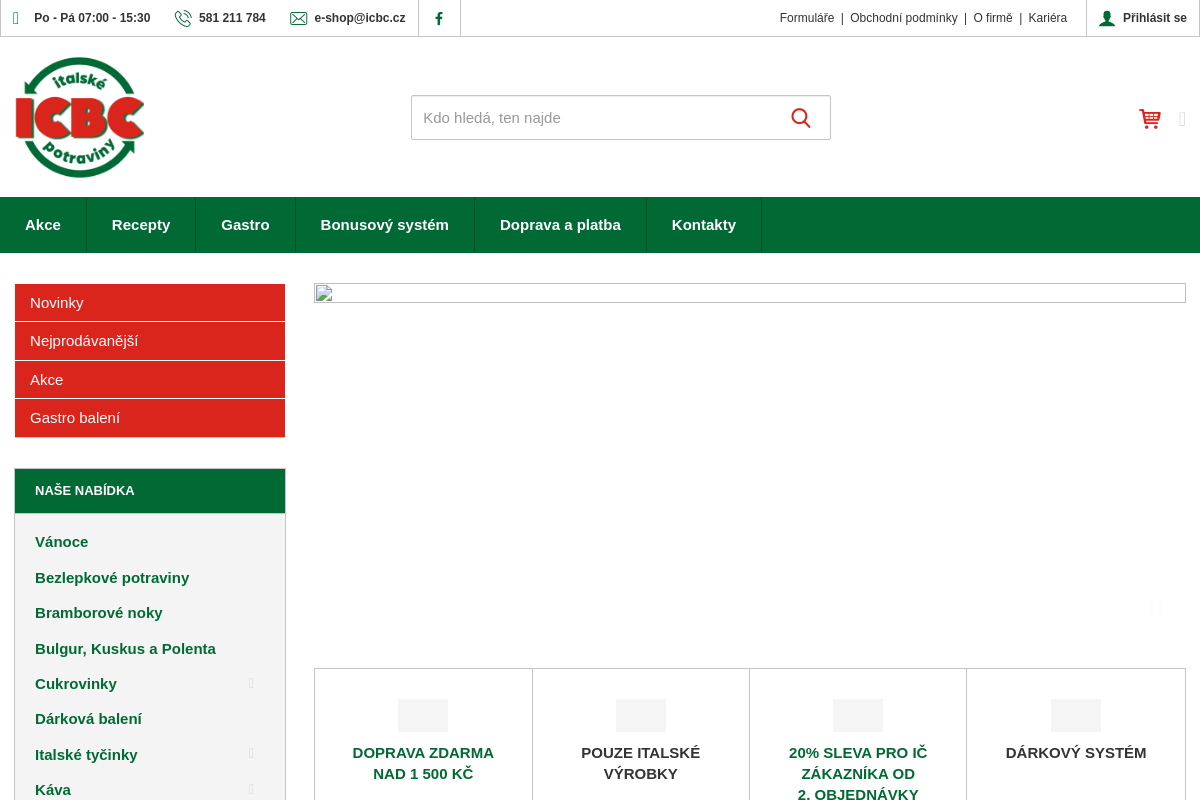This screenshot has width=1200, height=800.
Task: Expand the Cukrovinky category arrow
Action: tap(251, 684)
